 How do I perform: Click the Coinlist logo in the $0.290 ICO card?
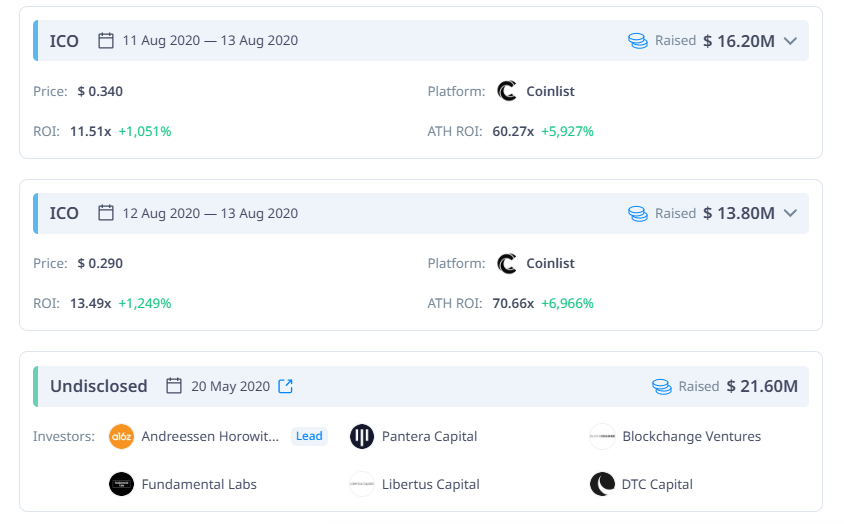tap(507, 263)
